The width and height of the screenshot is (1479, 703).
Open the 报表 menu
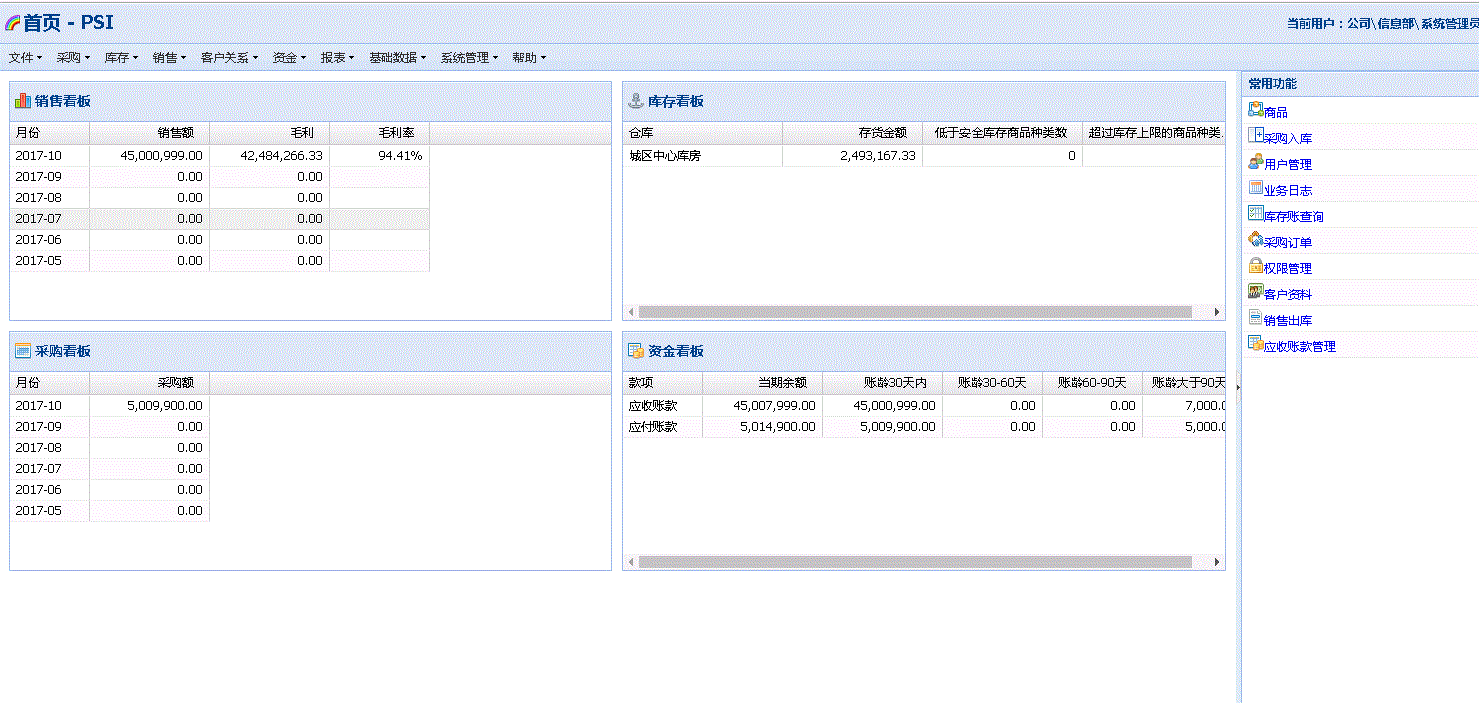point(337,58)
